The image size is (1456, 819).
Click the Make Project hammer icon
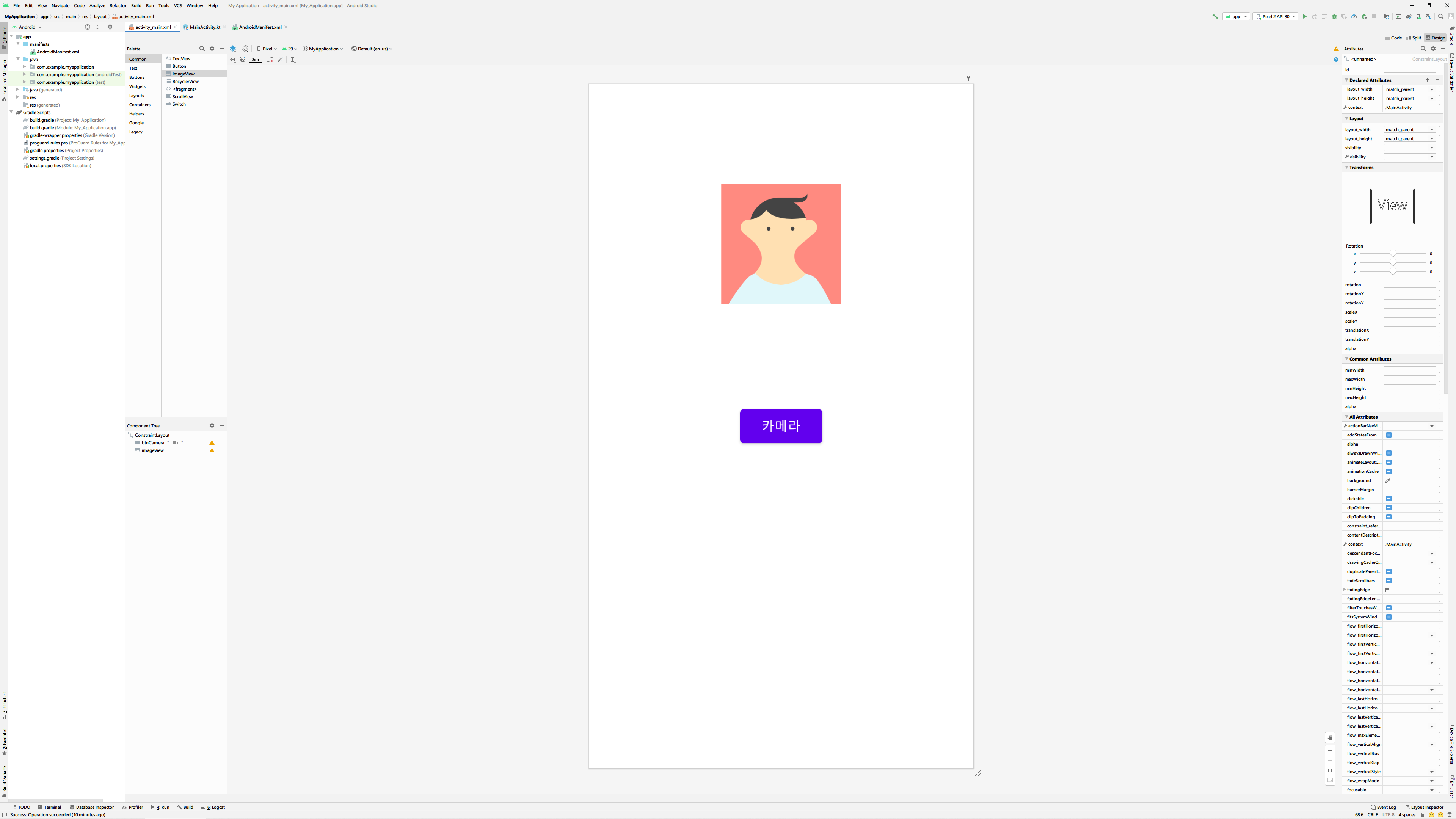tap(1214, 16)
